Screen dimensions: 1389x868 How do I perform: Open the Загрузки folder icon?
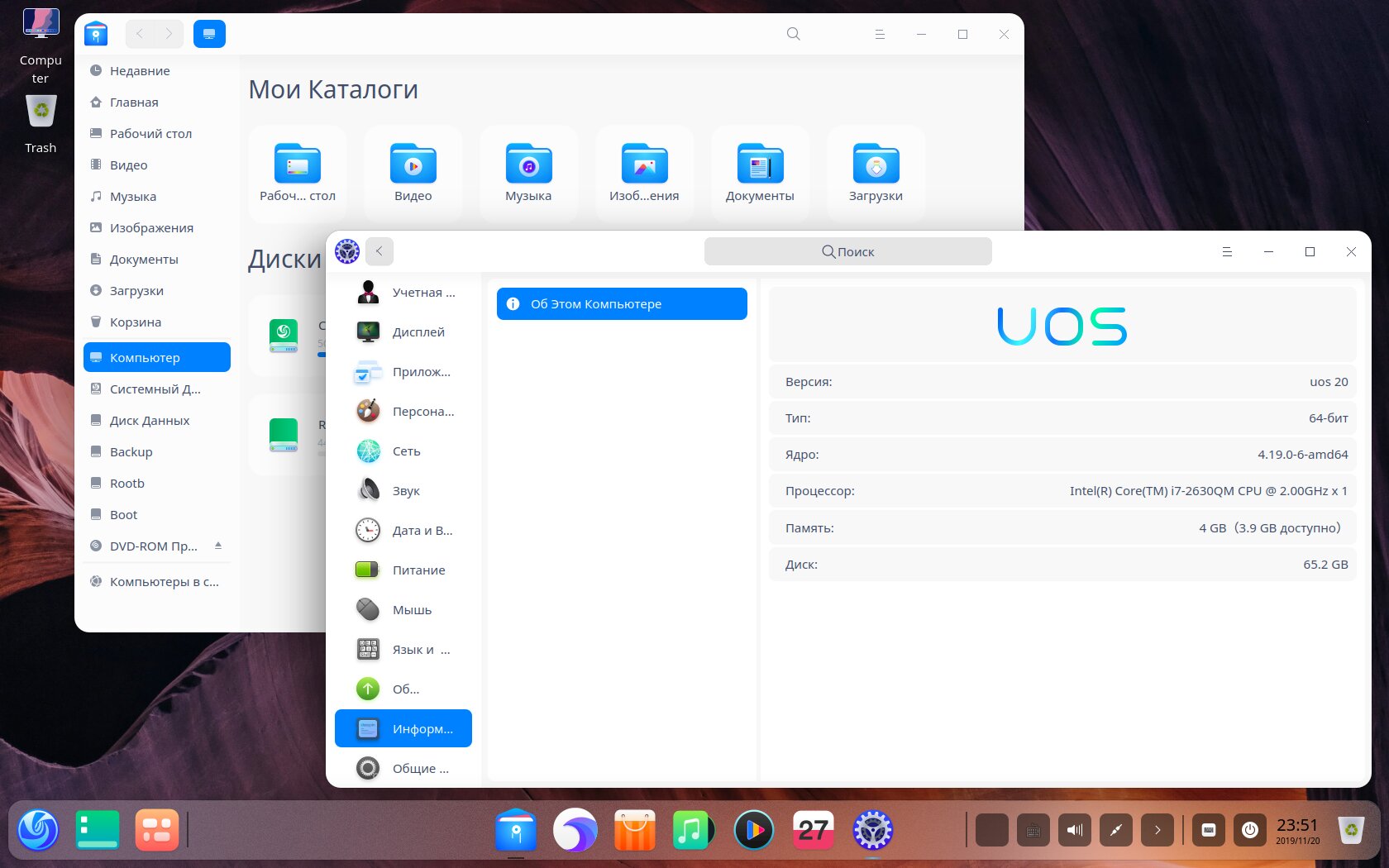876,165
